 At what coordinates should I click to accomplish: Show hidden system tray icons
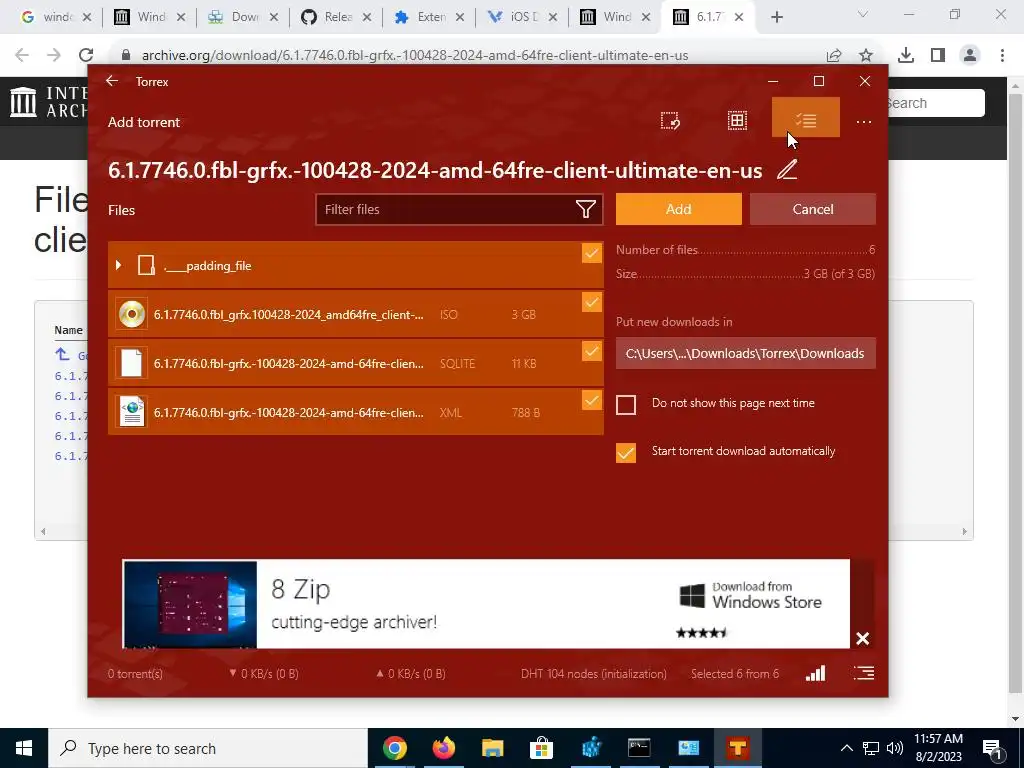coord(846,748)
